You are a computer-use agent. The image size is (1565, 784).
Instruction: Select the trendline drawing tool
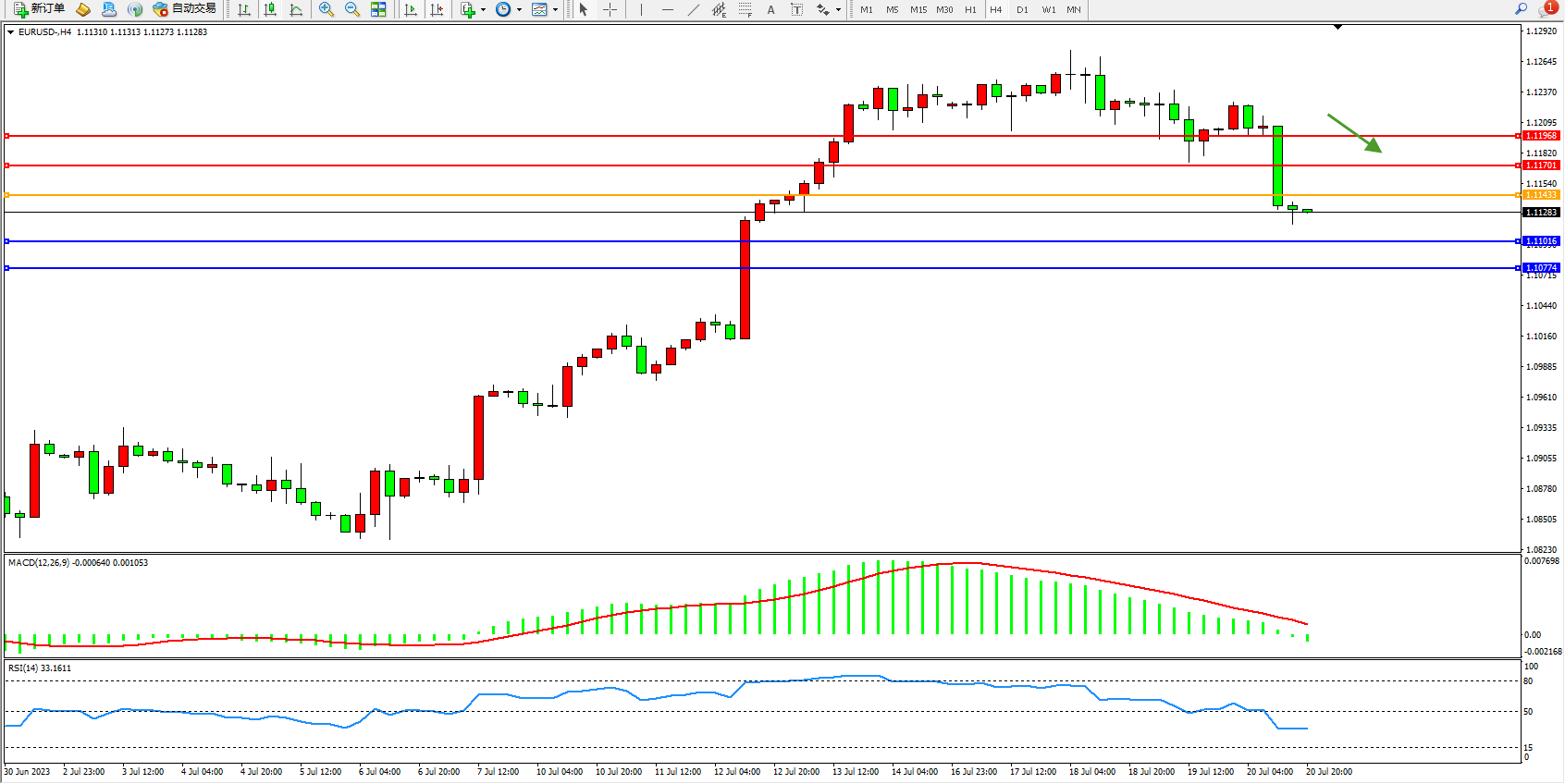coord(694,9)
